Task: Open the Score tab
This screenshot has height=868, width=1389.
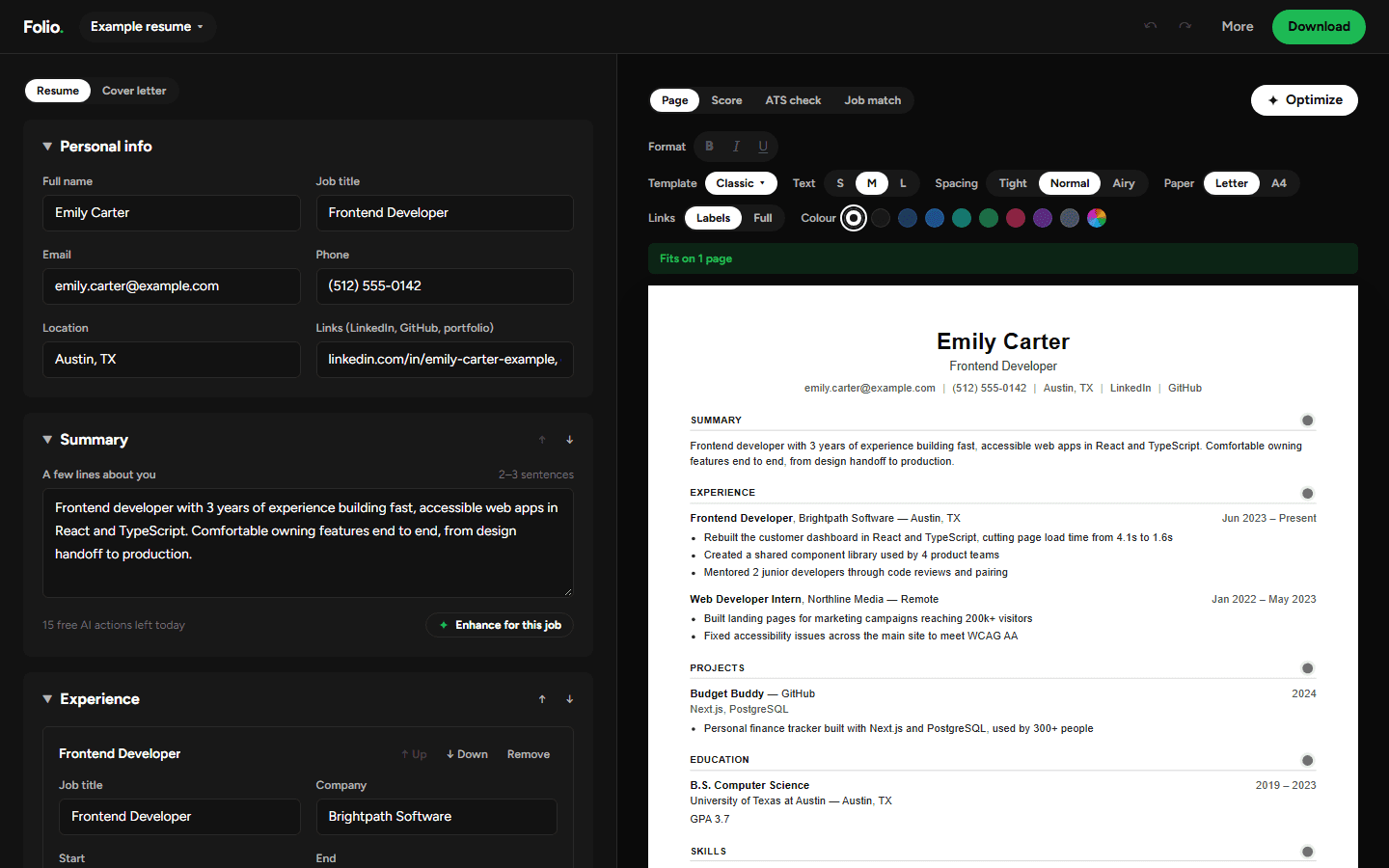Action: [x=727, y=100]
